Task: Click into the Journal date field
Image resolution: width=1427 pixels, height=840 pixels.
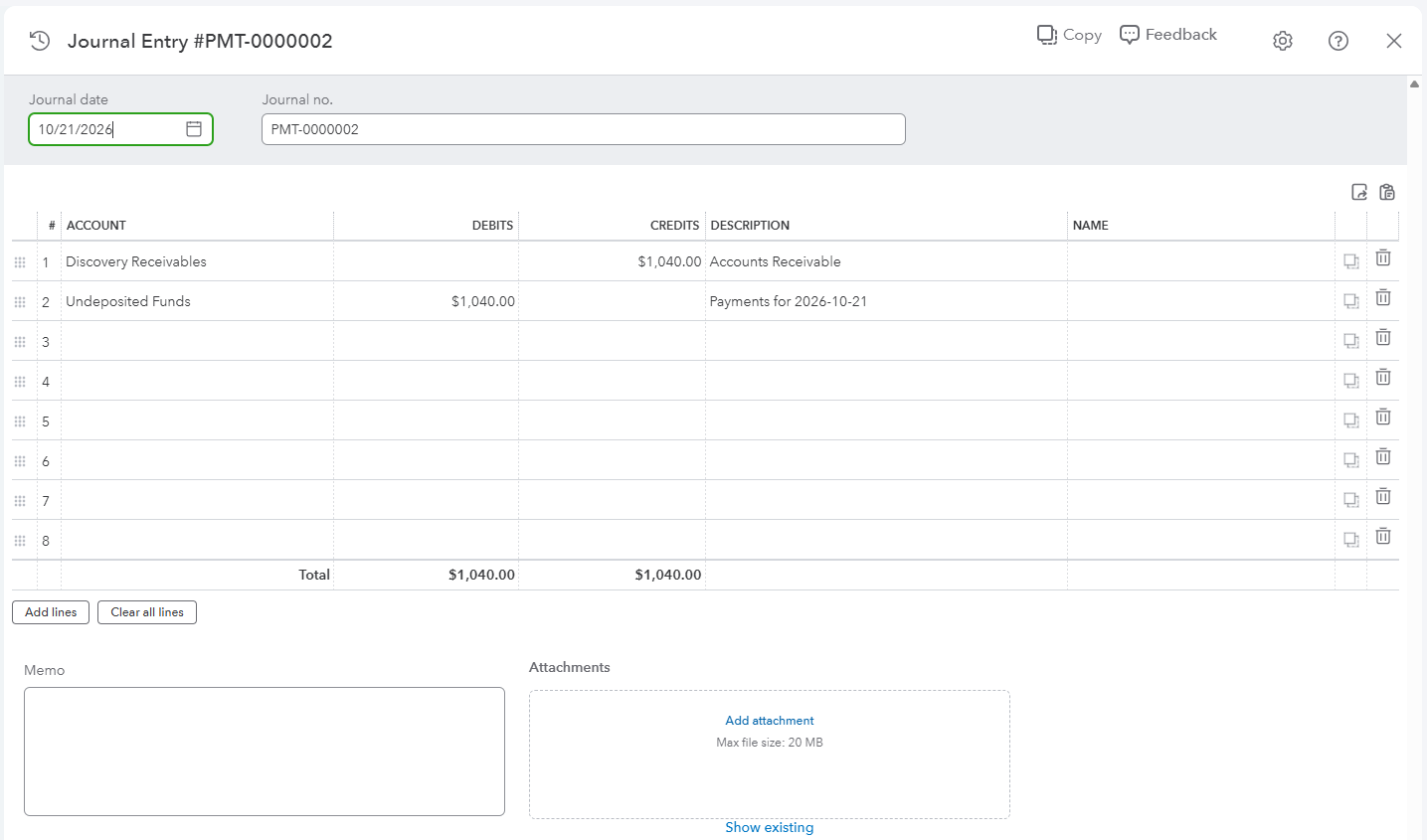Action: 120,129
